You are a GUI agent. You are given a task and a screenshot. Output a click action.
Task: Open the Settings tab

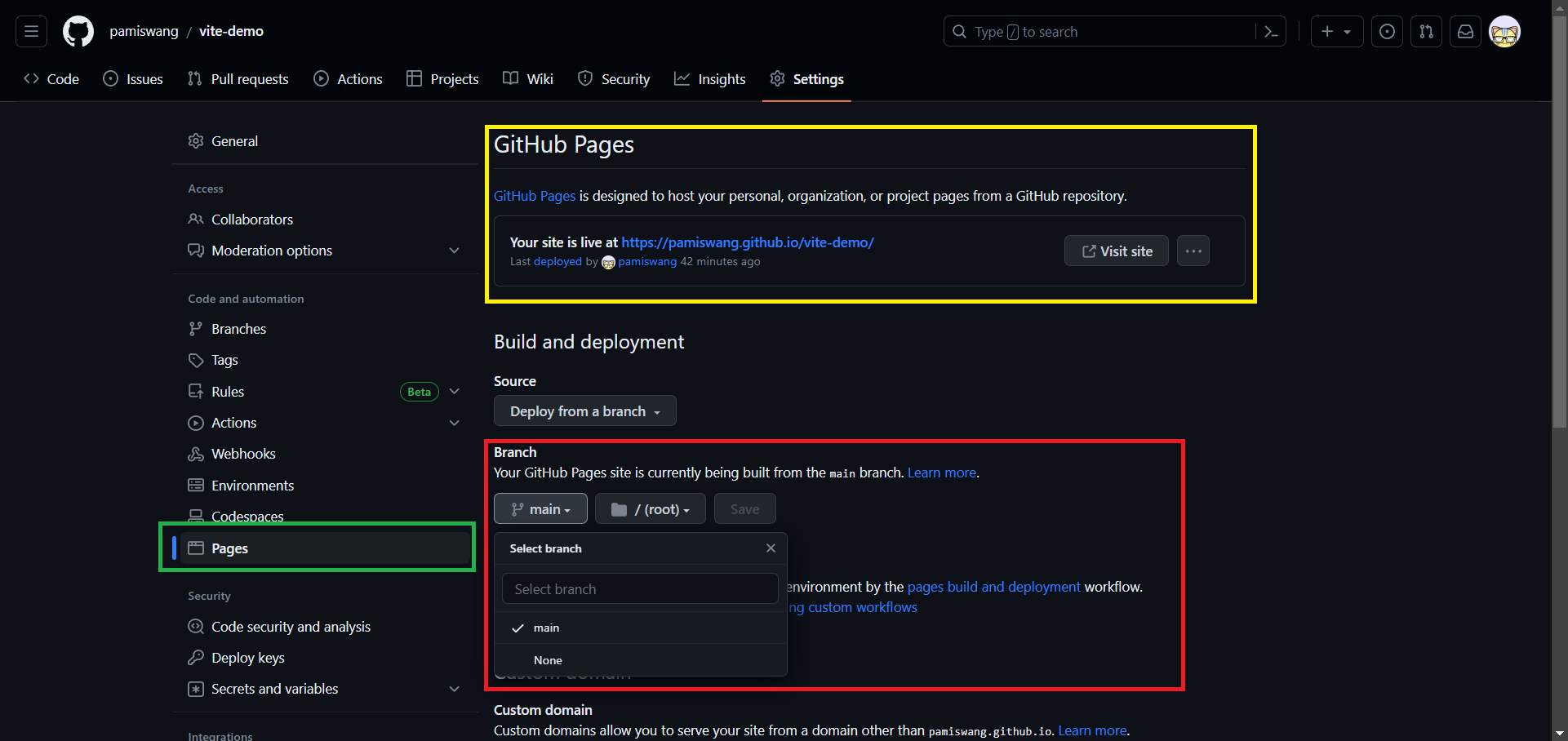(x=806, y=79)
